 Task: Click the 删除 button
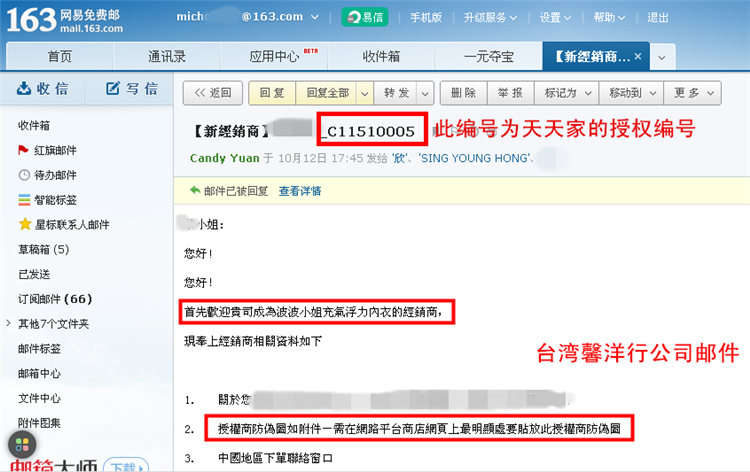click(x=463, y=93)
